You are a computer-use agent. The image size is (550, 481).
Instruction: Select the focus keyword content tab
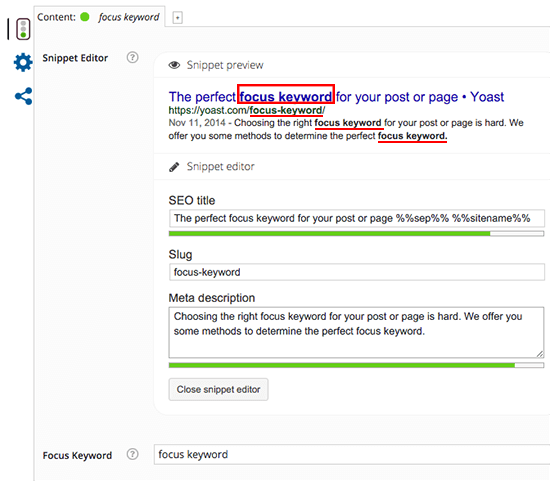click(99, 16)
